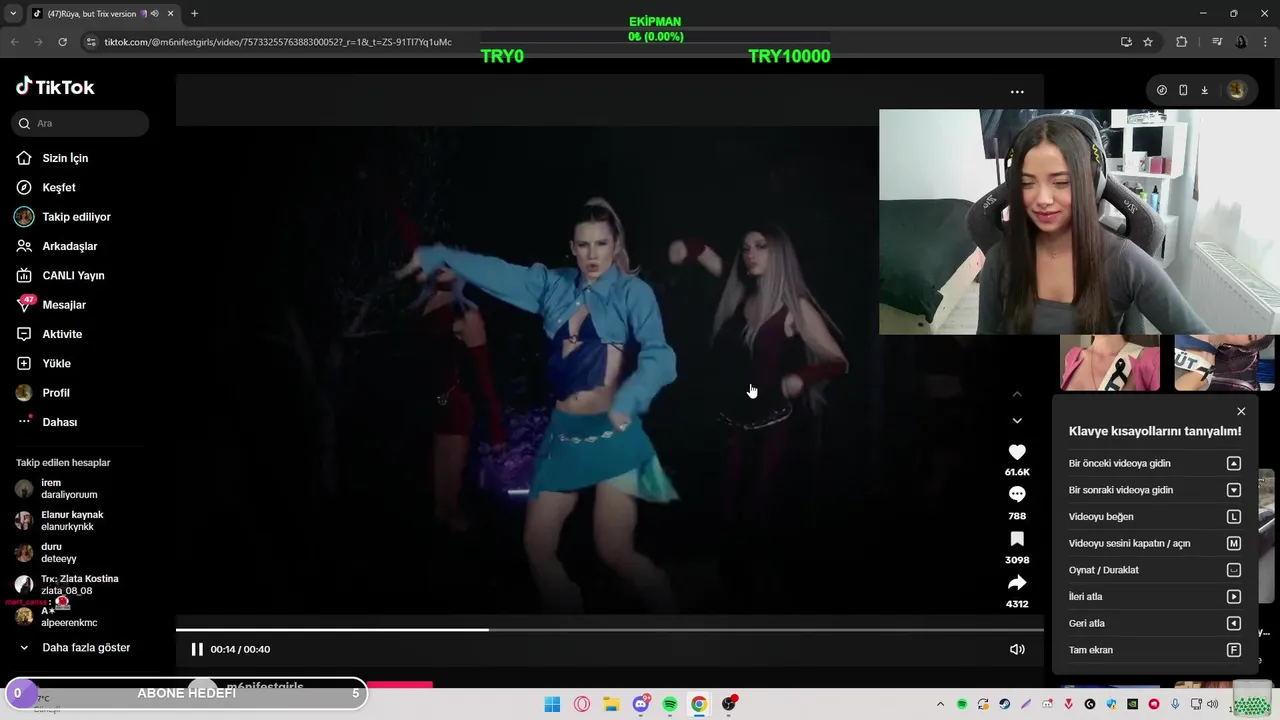
Task: Share video with arrow icon
Action: [1017, 583]
